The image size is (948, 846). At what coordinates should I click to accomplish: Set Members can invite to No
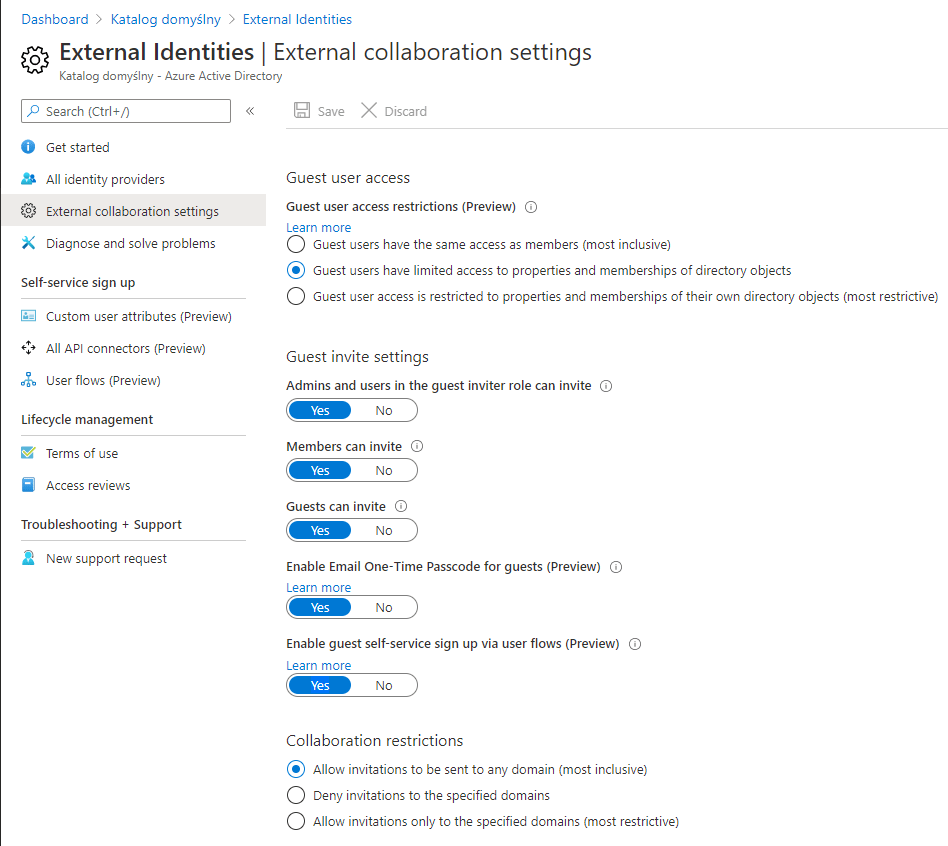coord(384,471)
